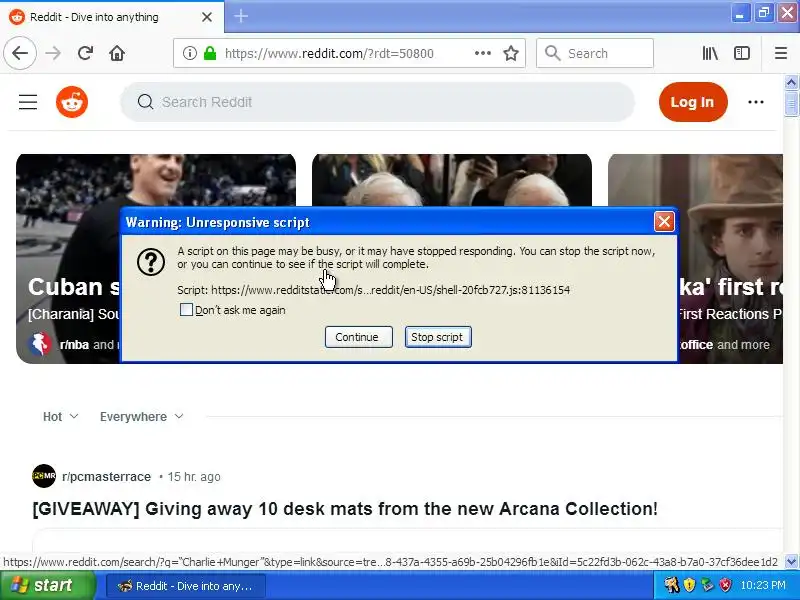Screen dimensions: 800x600
Task: Click the yellow shield tray icon
Action: click(x=689, y=585)
